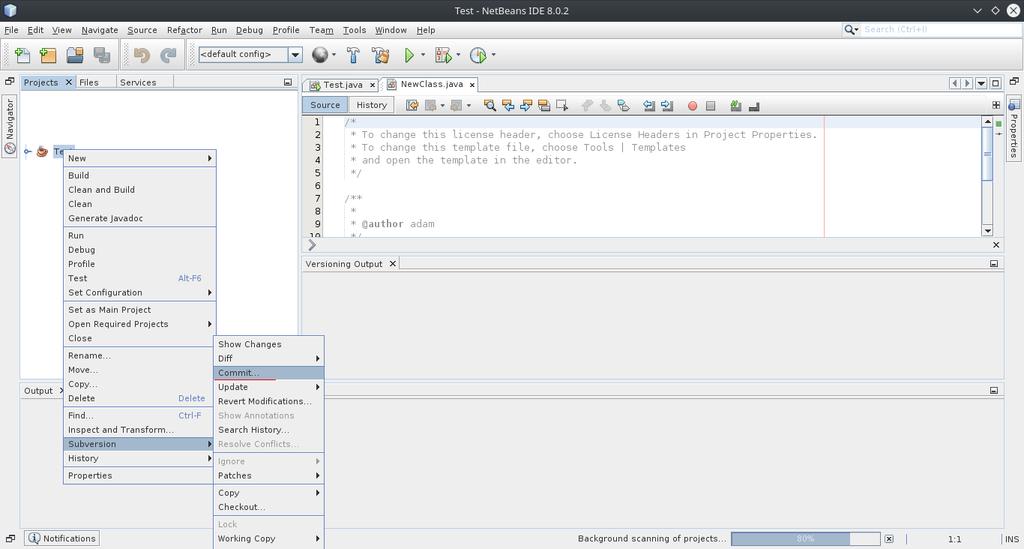The width and height of the screenshot is (1024, 549).
Task: Click the Shift Line Right icon
Action: pyautogui.click(x=667, y=106)
